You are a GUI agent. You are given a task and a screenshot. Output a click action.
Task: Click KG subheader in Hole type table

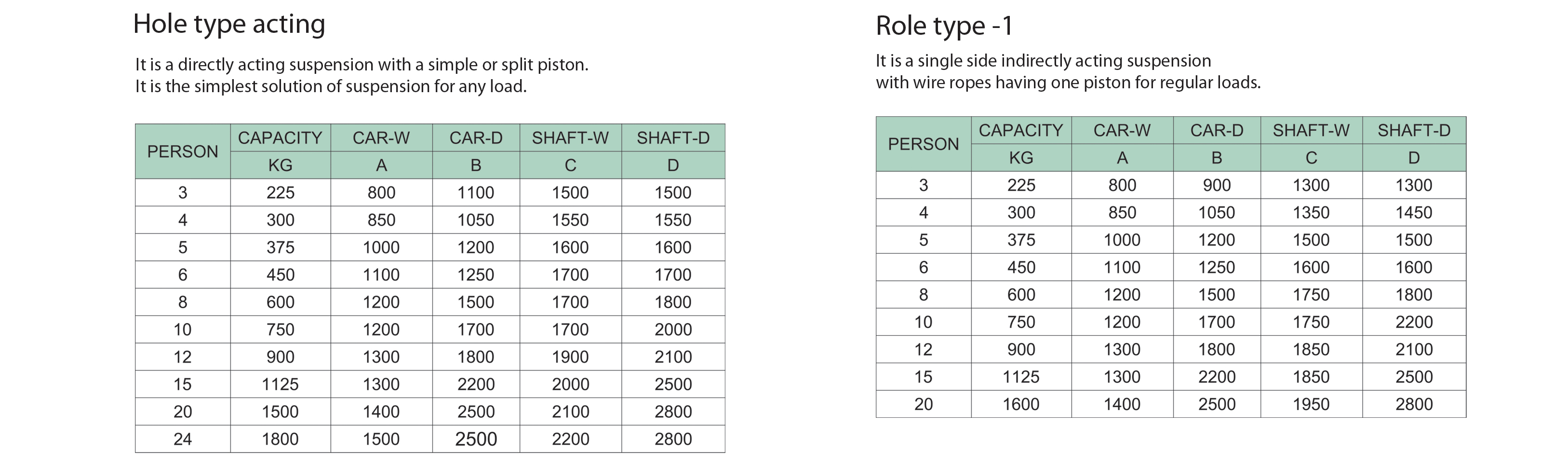coord(280,165)
